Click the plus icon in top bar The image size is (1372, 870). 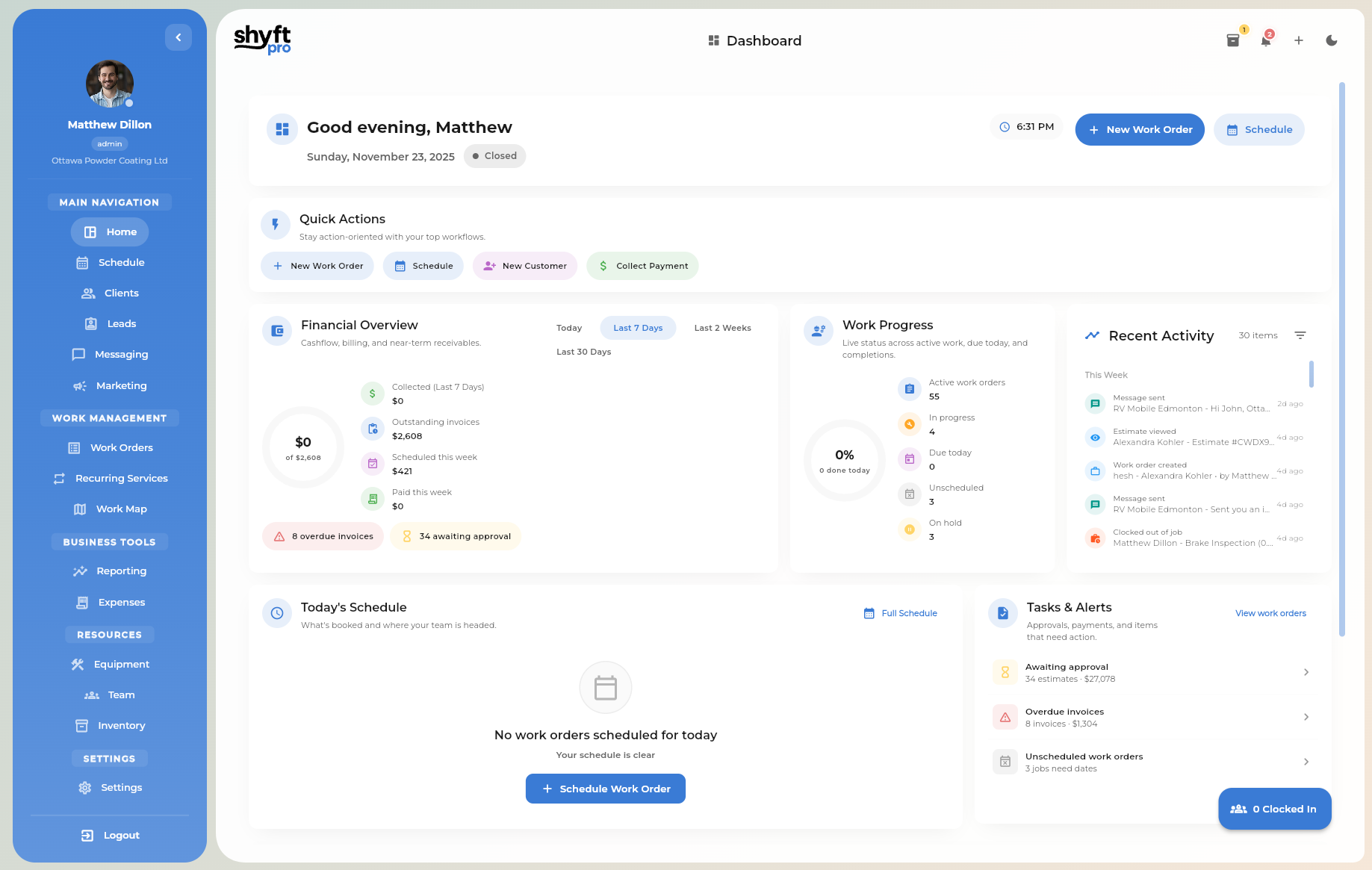point(1299,40)
